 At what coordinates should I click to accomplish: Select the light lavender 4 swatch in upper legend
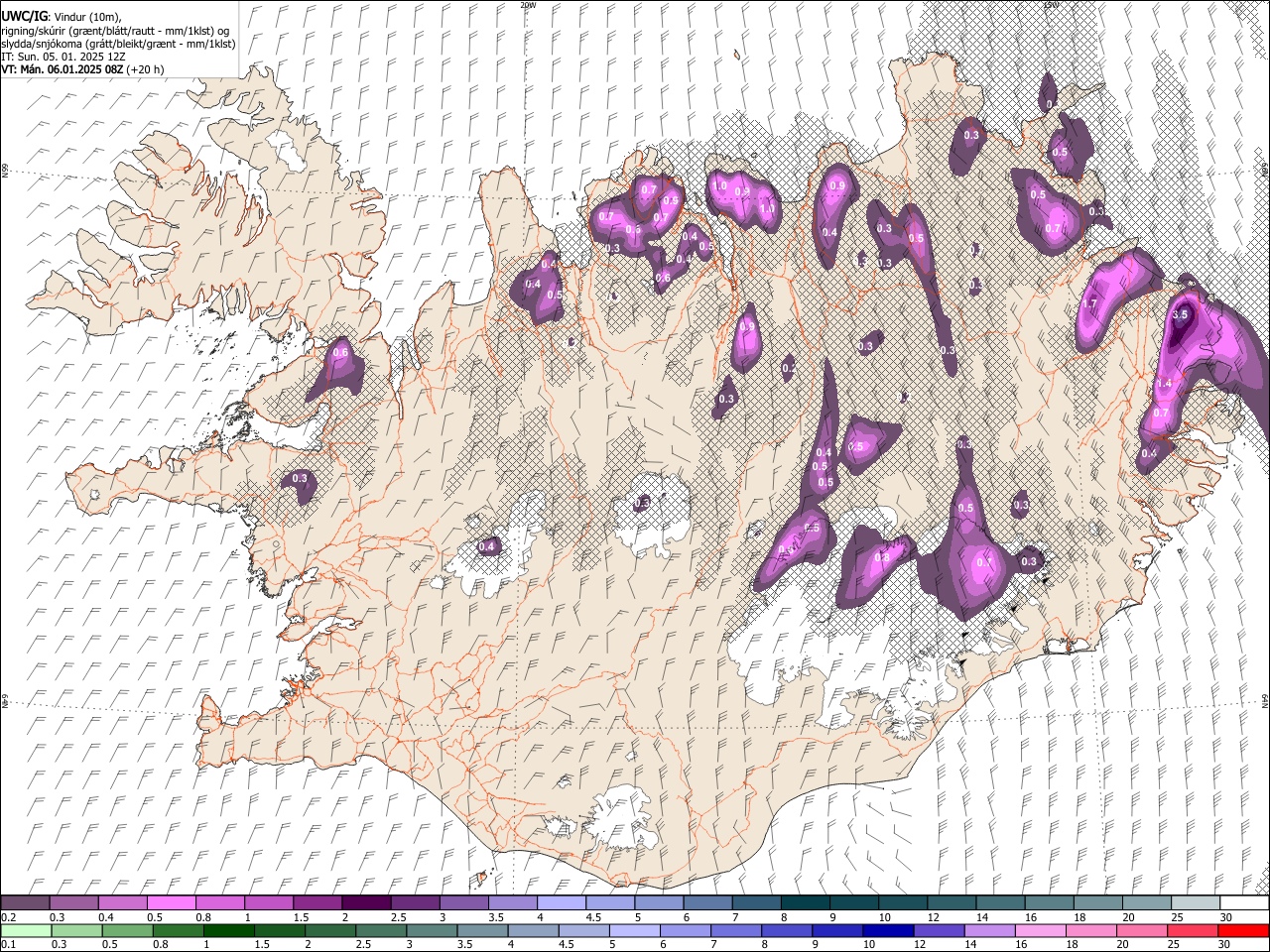561,902
